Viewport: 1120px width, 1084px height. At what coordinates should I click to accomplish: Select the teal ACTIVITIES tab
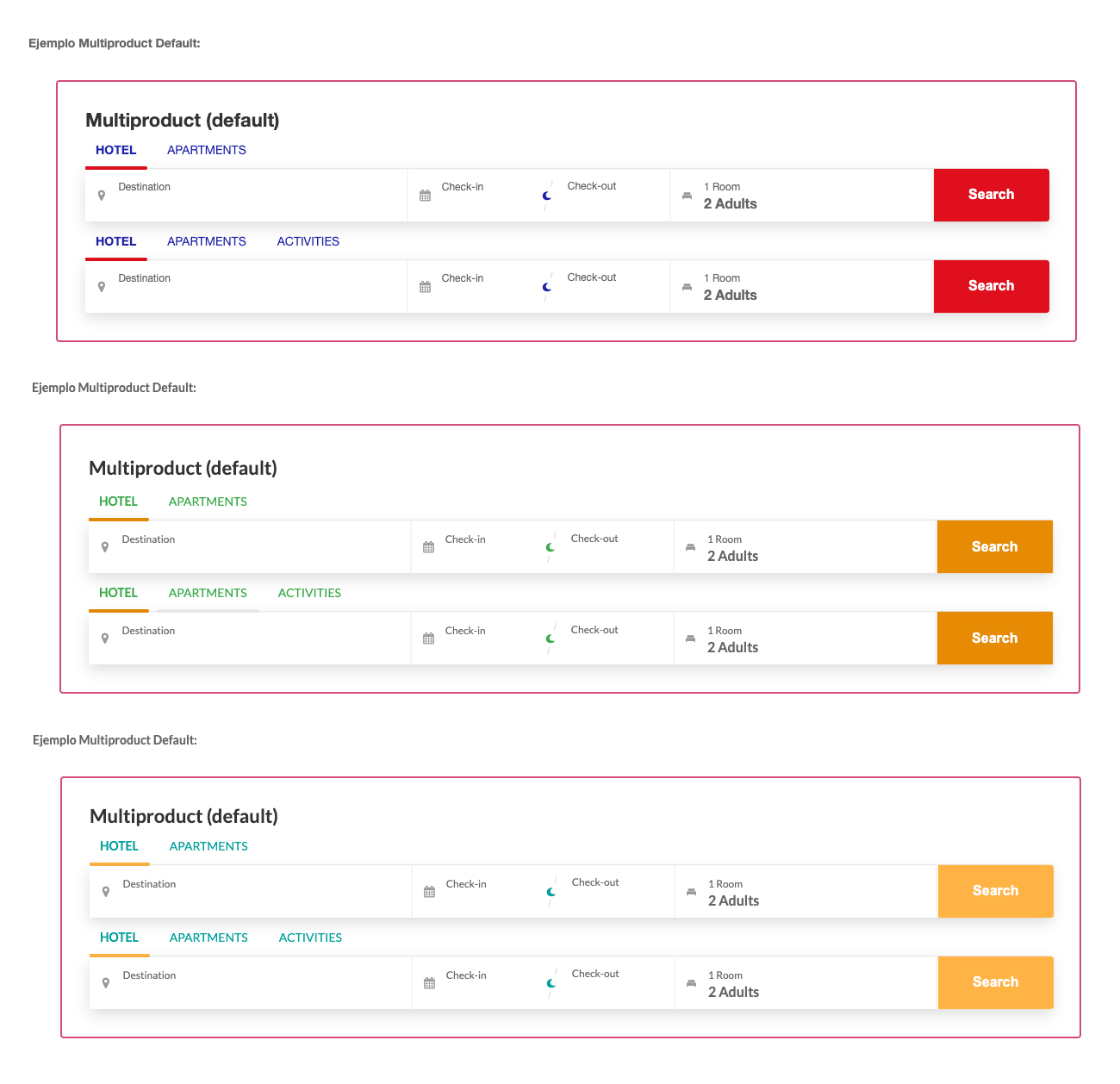tap(310, 938)
